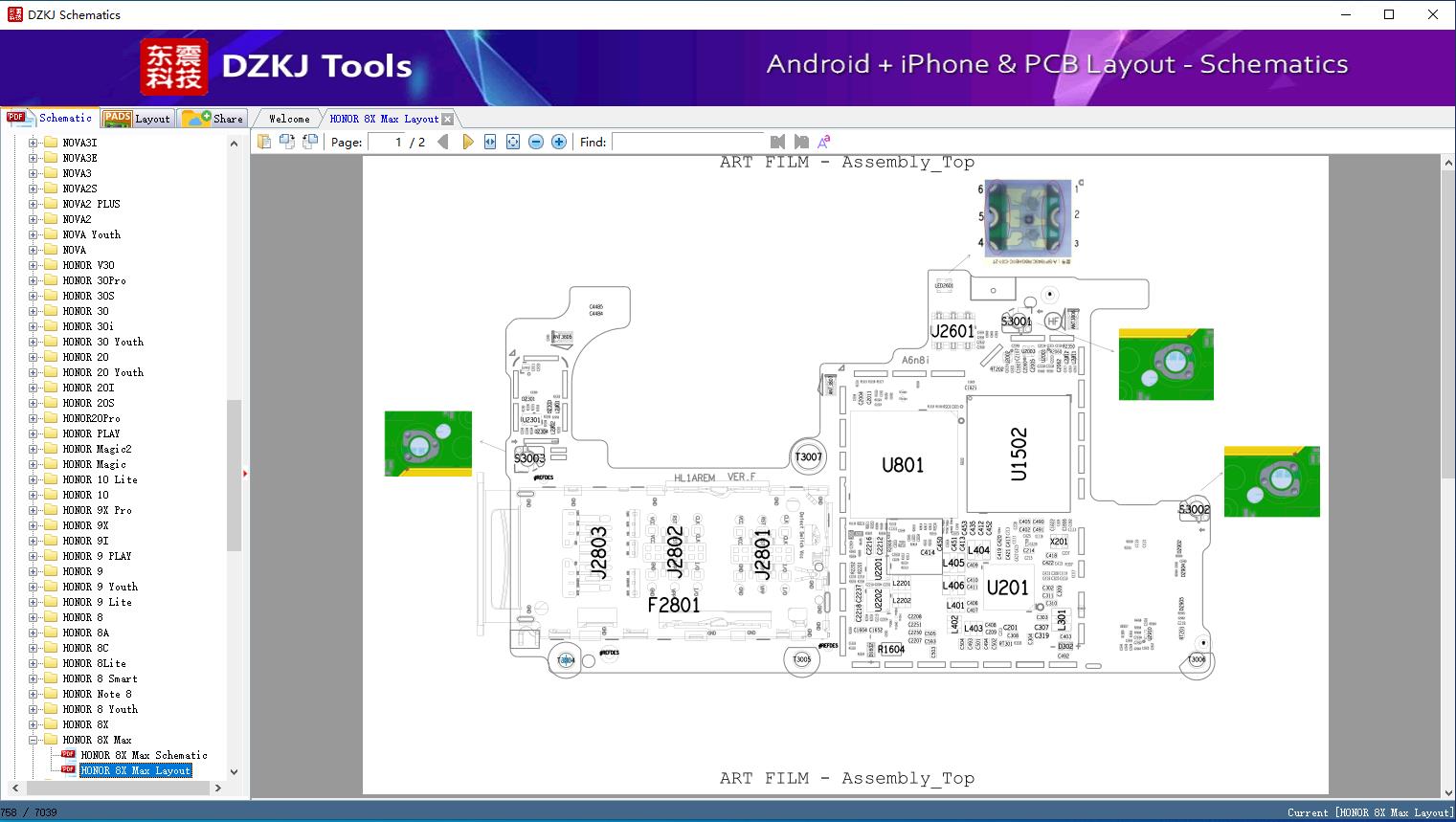Click the U801 chip label on the layout
This screenshot has width=1456, height=822.
click(903, 465)
